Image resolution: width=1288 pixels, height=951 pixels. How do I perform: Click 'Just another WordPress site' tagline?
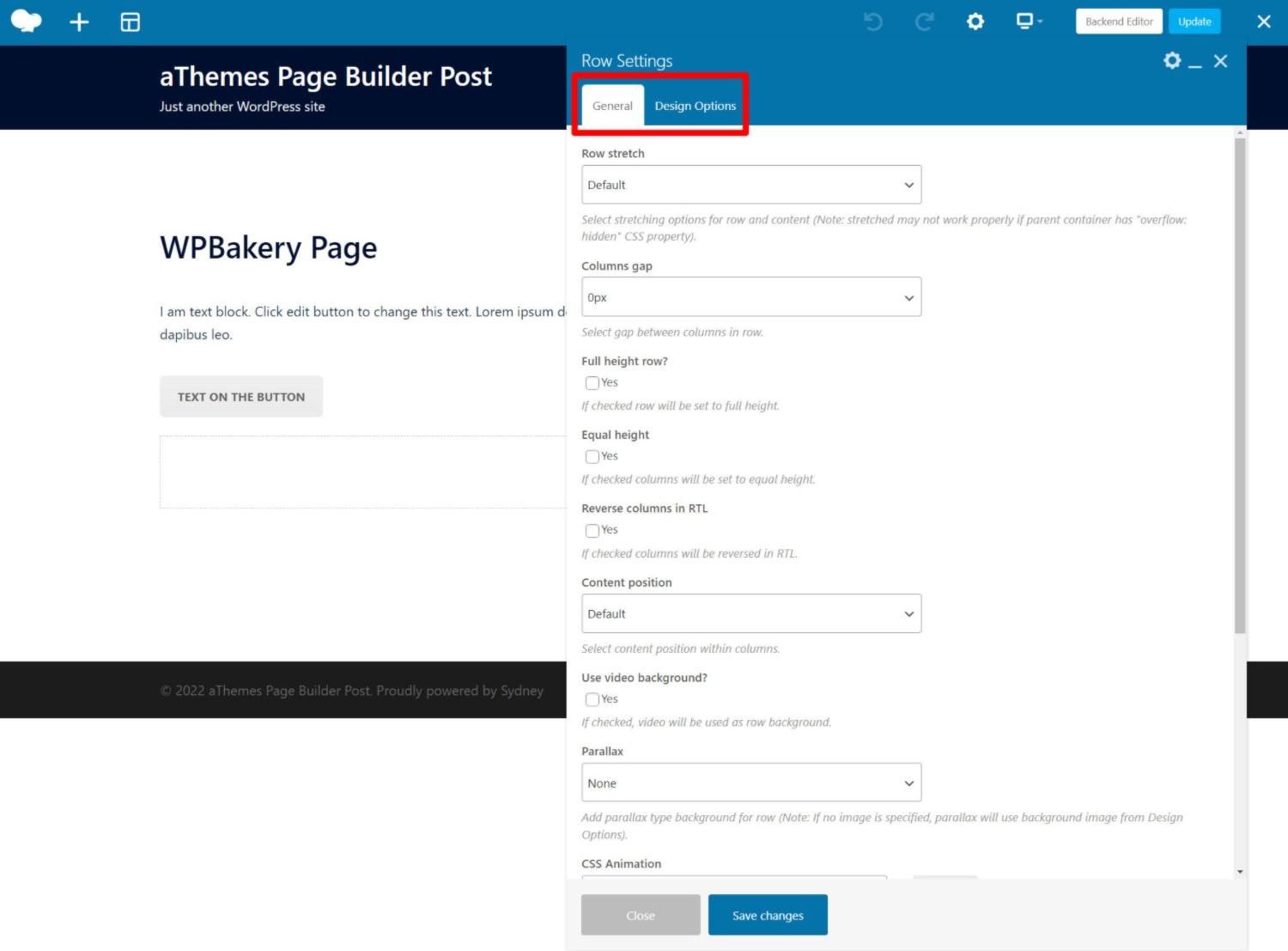point(242,107)
